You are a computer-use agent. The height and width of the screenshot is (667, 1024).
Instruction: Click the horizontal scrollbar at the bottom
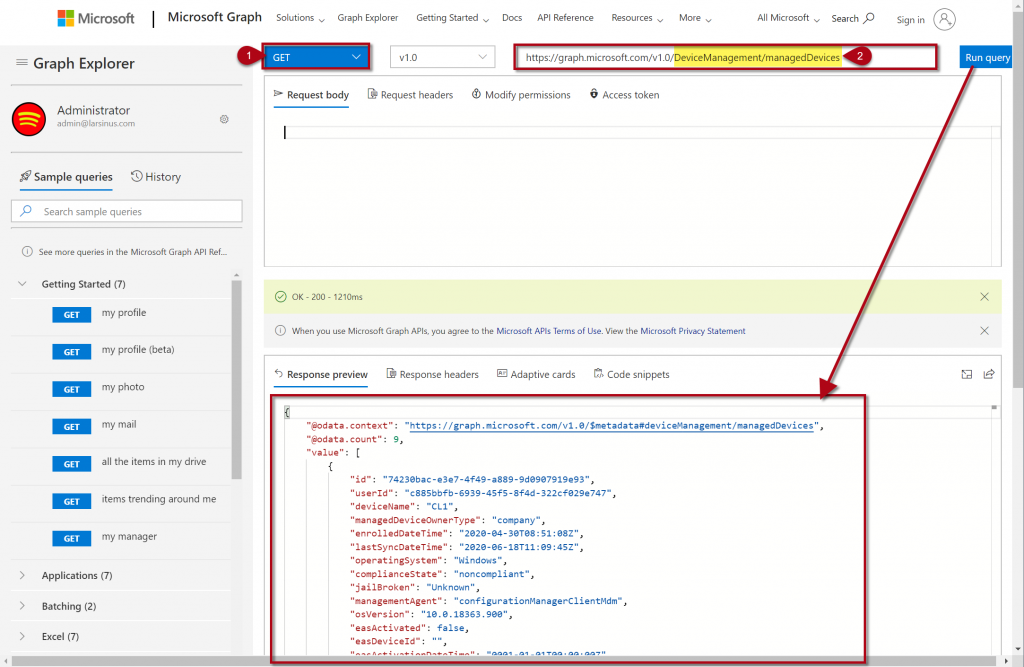[x=503, y=661]
